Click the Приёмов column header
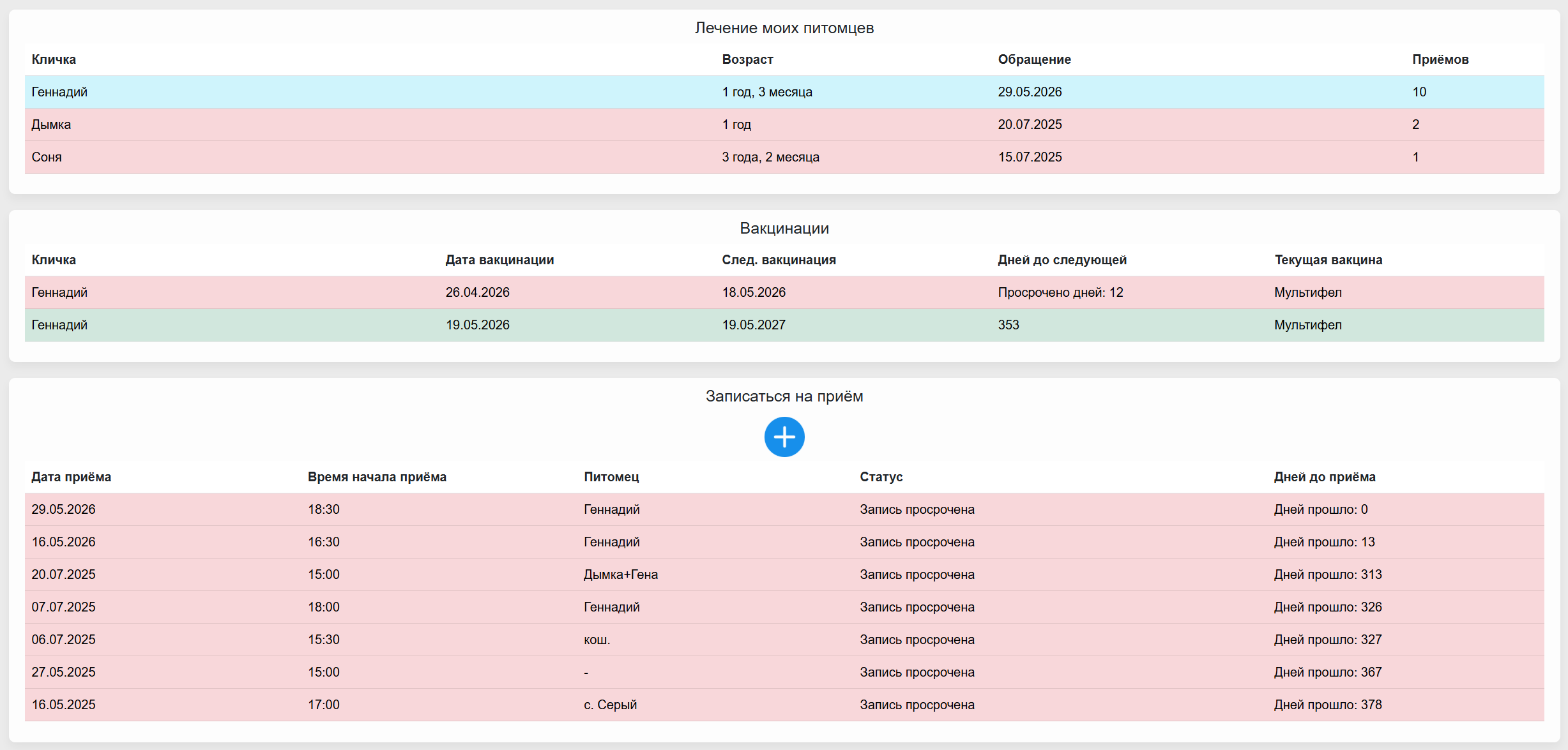This screenshot has width=1568, height=750. point(1440,59)
